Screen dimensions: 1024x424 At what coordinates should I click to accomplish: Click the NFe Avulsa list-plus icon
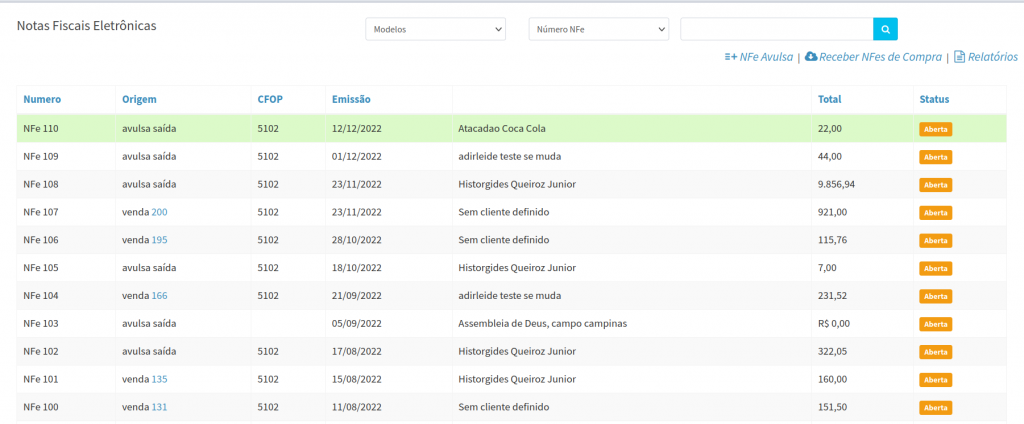click(x=730, y=57)
